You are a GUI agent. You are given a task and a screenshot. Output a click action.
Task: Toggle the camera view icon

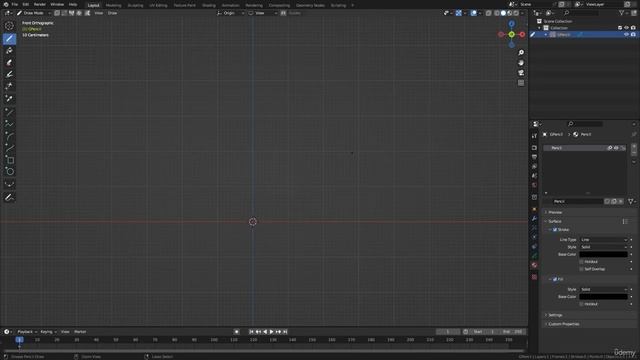(521, 73)
